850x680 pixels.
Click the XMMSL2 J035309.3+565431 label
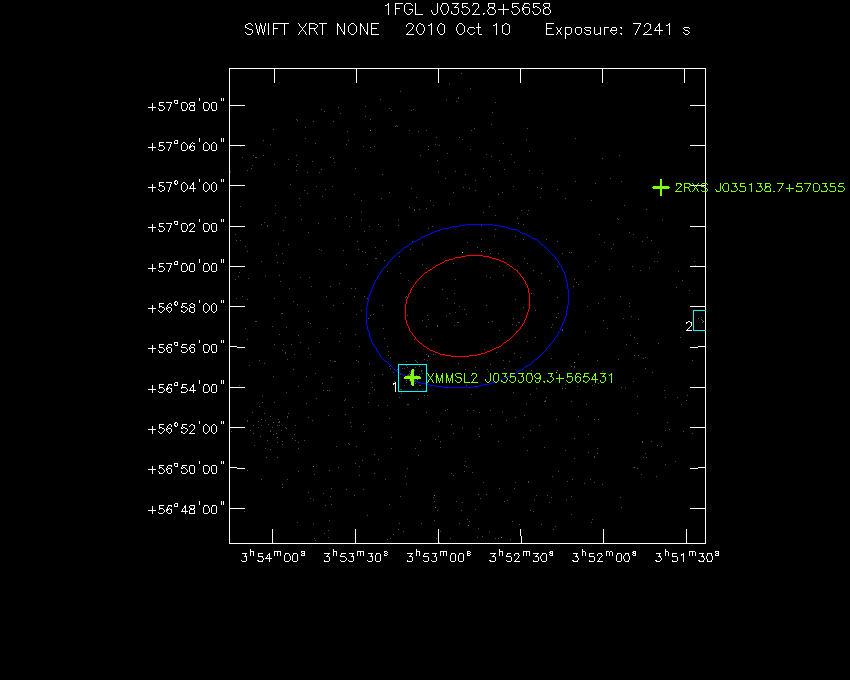(x=520, y=378)
